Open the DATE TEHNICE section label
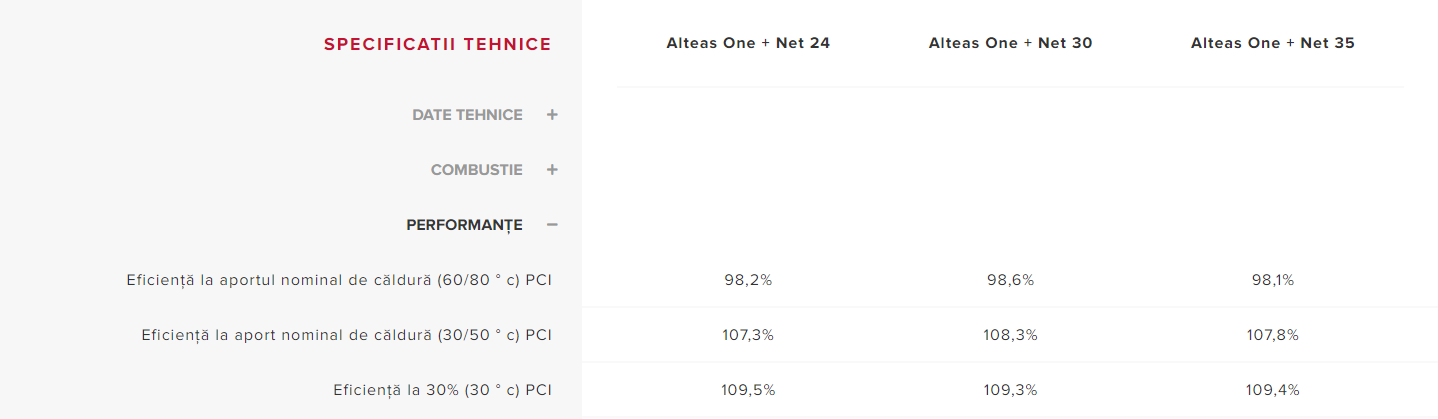Screen dimensions: 1438x419 tap(467, 115)
